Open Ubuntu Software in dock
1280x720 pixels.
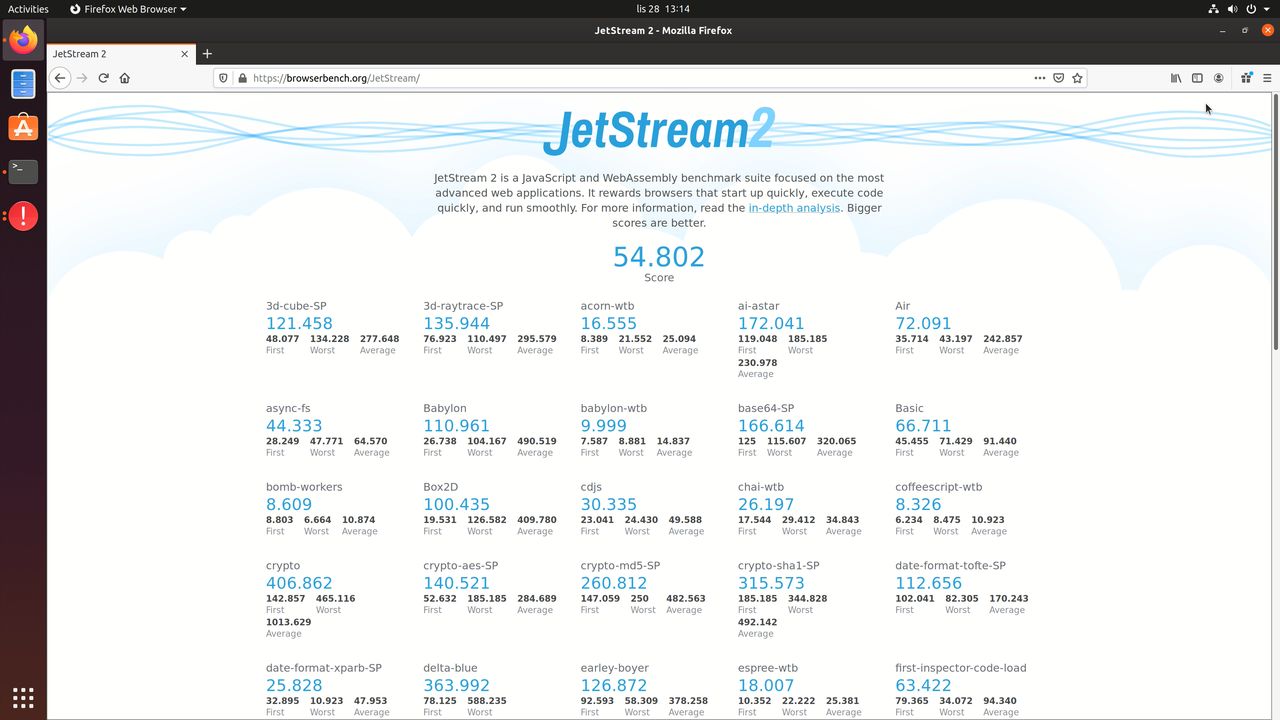(23, 128)
